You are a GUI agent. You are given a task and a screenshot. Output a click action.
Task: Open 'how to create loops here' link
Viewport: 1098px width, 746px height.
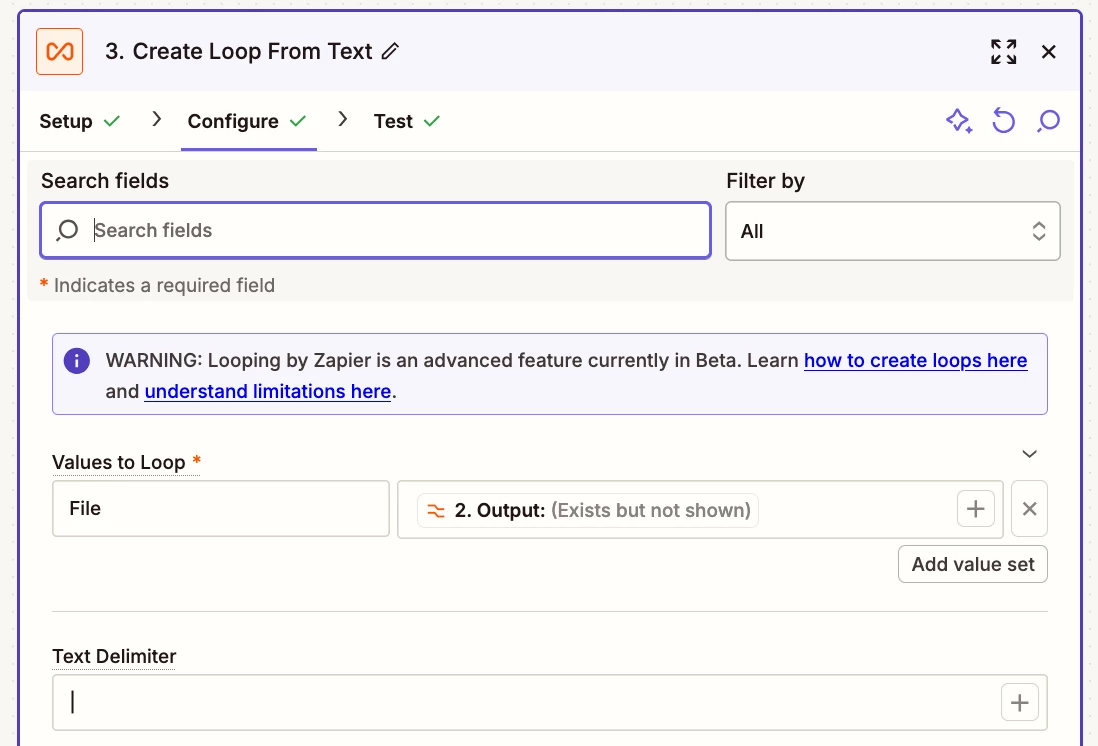click(x=915, y=360)
